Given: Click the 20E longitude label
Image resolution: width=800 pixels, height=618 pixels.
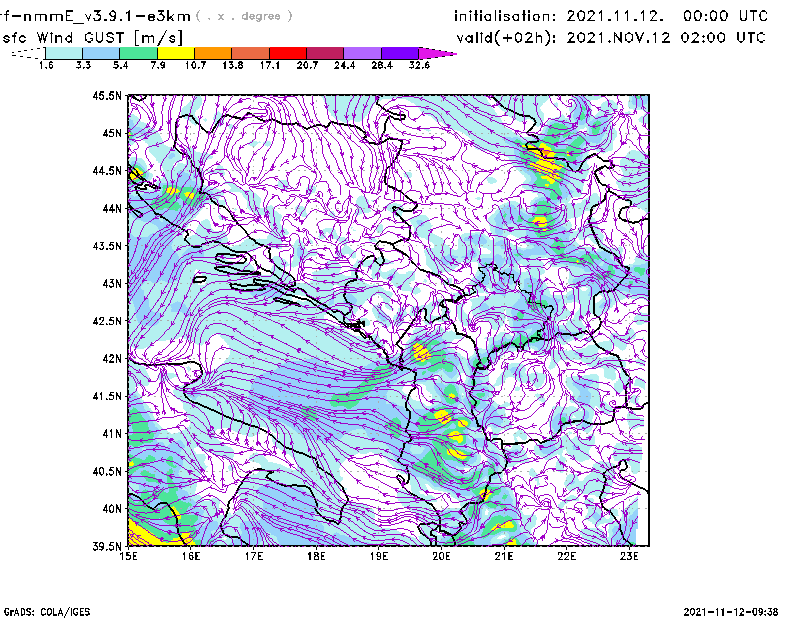Looking at the screenshot, I should tap(441, 556).
